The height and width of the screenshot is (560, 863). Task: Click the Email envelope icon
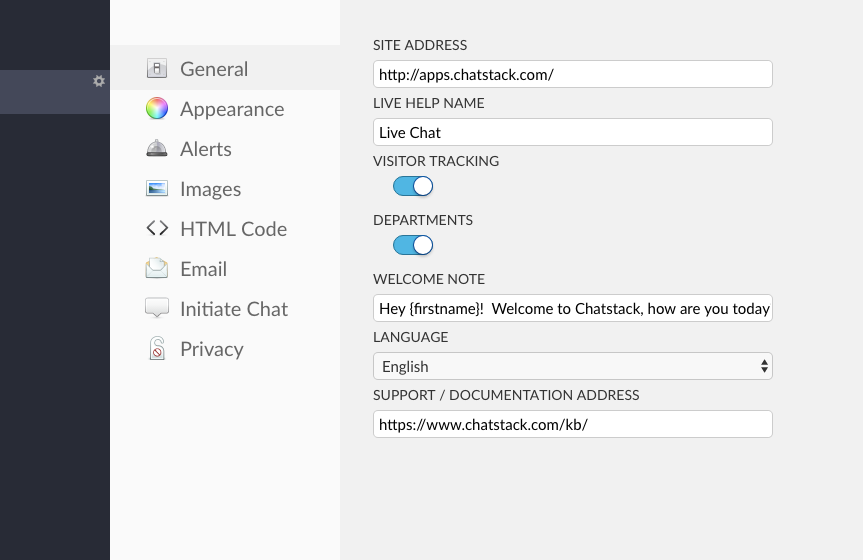pos(157,268)
